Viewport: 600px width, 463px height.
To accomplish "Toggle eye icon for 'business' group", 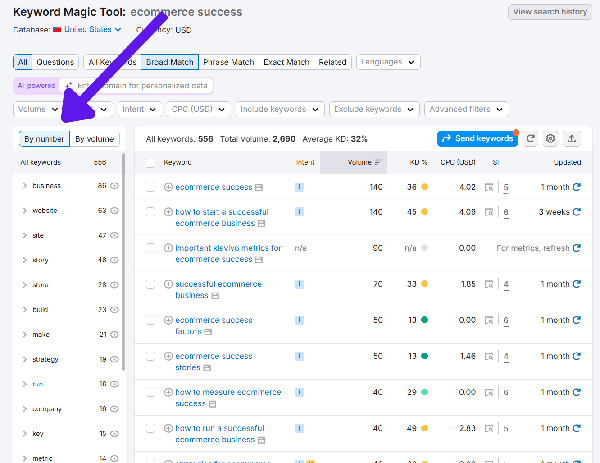I will (114, 186).
